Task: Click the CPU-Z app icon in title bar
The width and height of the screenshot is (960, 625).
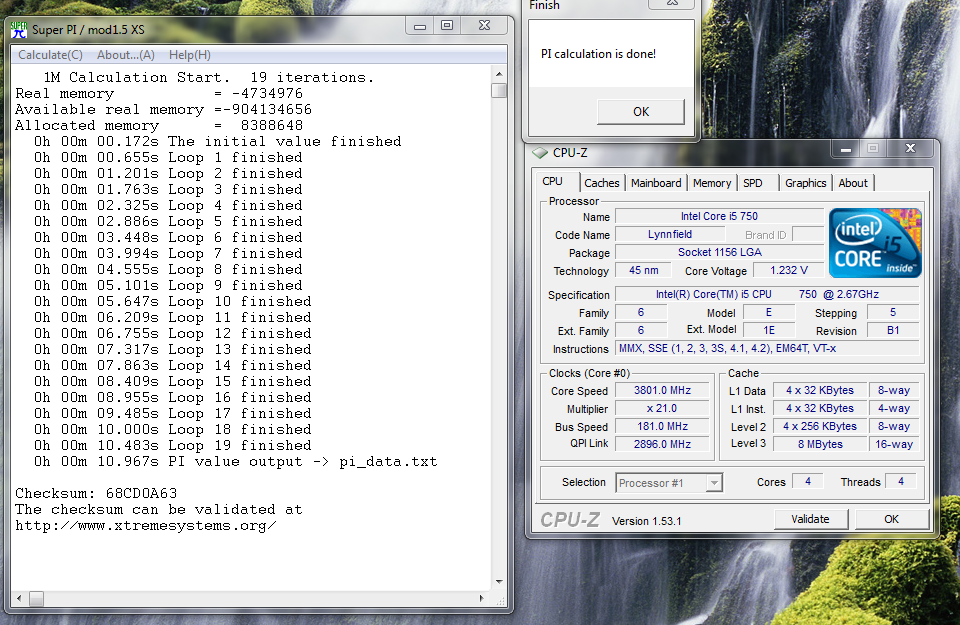Action: tap(539, 152)
